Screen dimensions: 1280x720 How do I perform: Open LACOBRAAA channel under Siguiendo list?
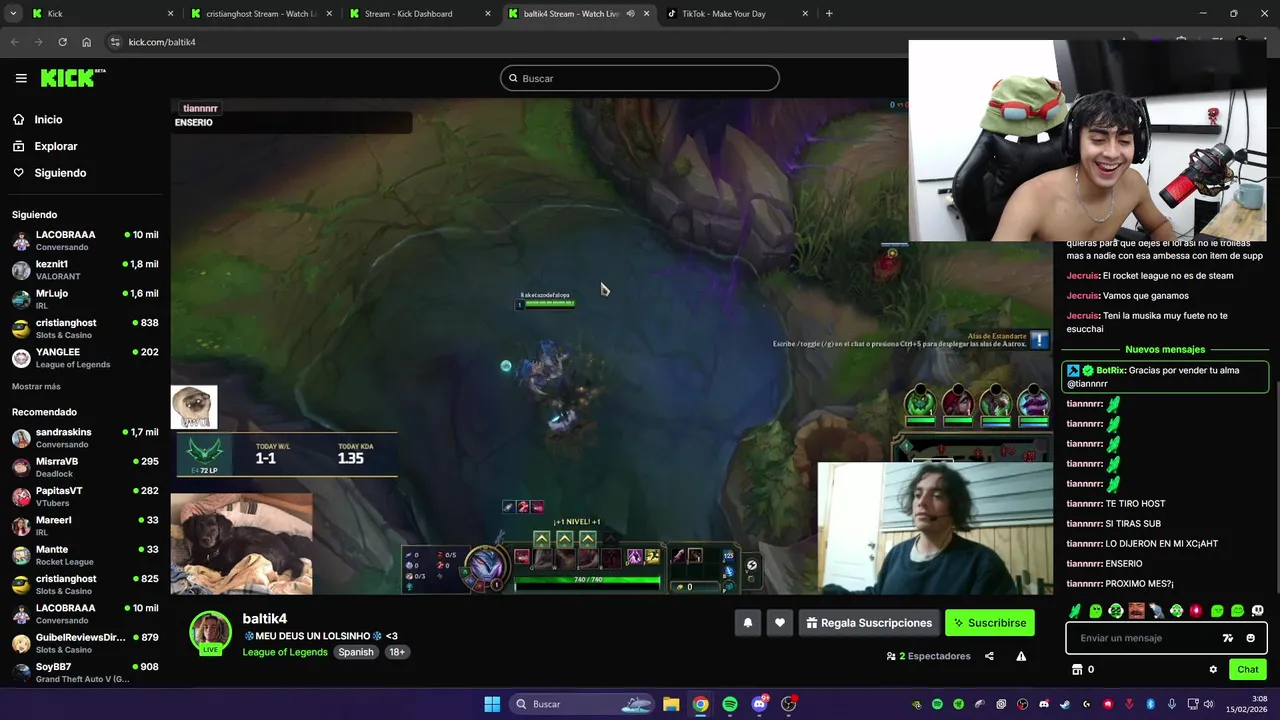pyautogui.click(x=85, y=241)
